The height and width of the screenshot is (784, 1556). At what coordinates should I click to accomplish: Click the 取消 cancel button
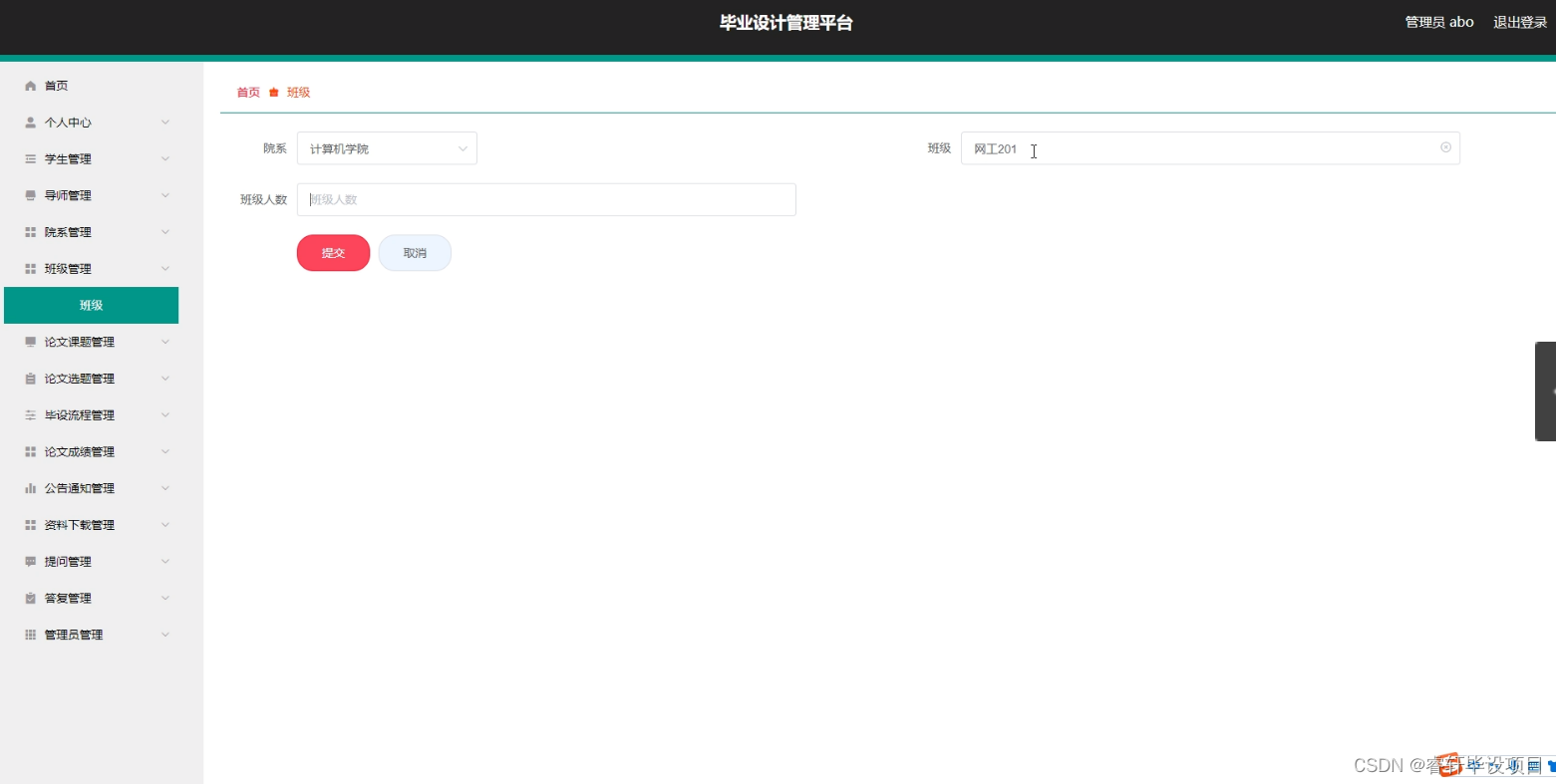click(x=415, y=252)
